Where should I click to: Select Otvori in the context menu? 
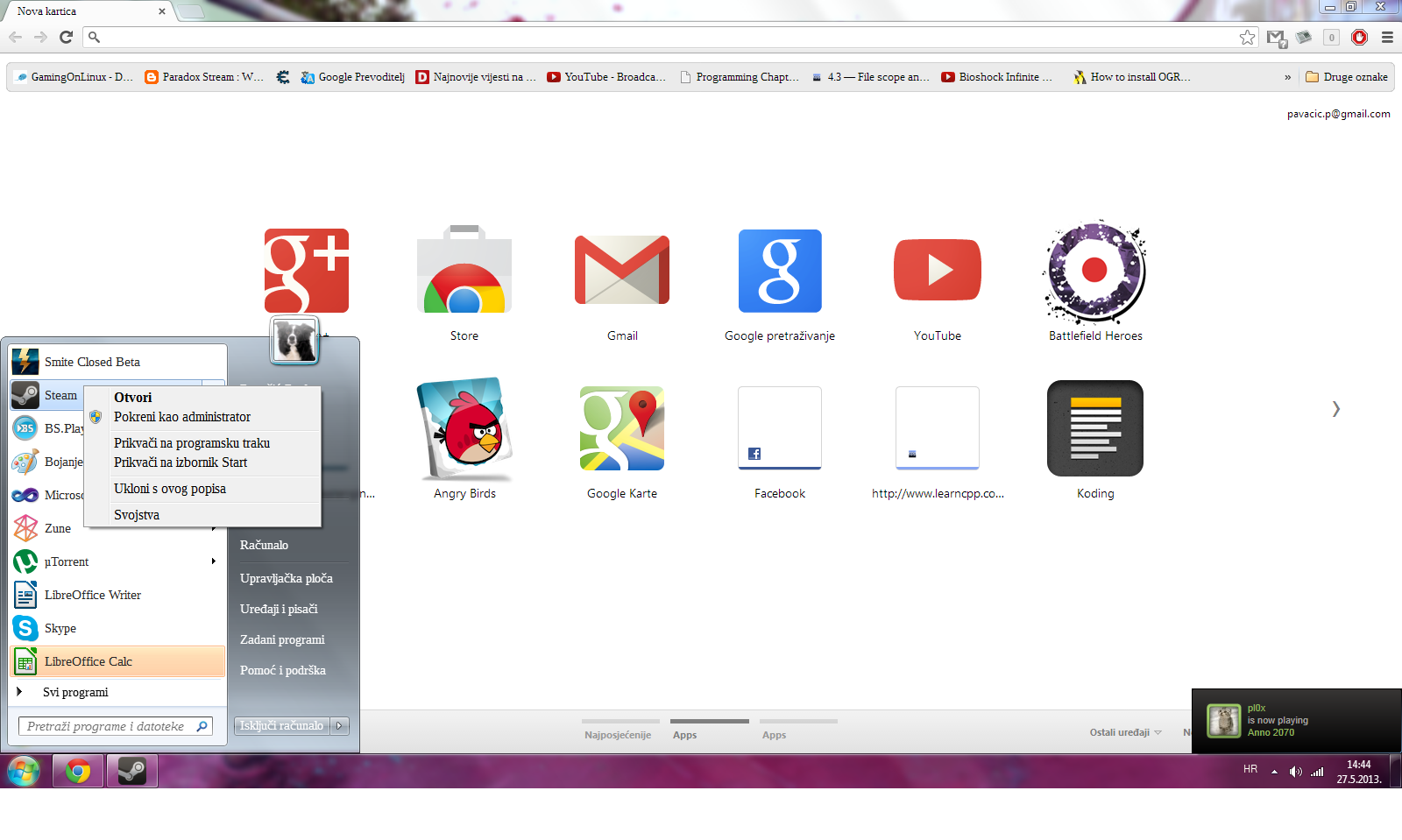tap(133, 398)
